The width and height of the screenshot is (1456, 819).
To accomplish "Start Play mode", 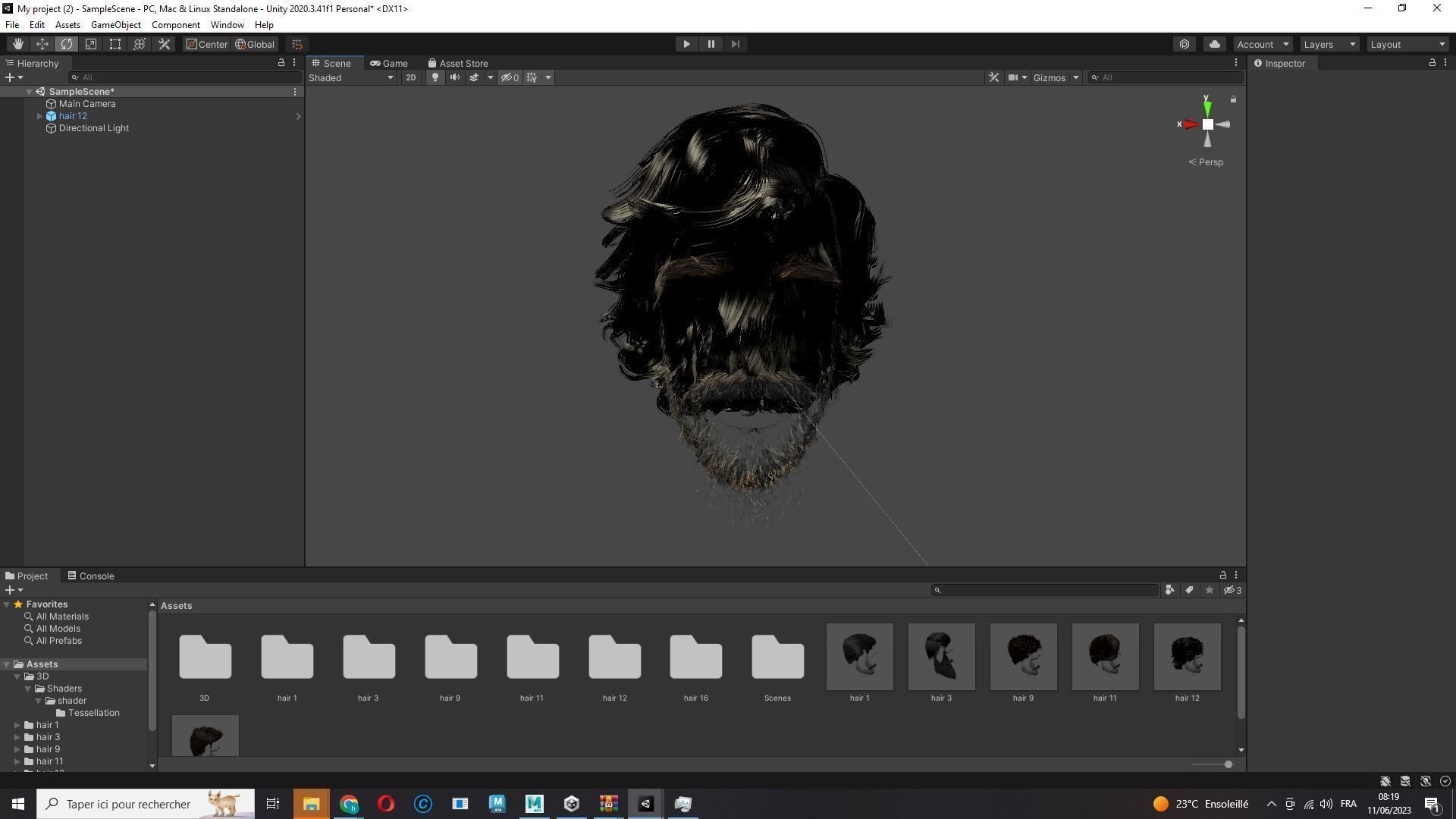I will pos(686,44).
